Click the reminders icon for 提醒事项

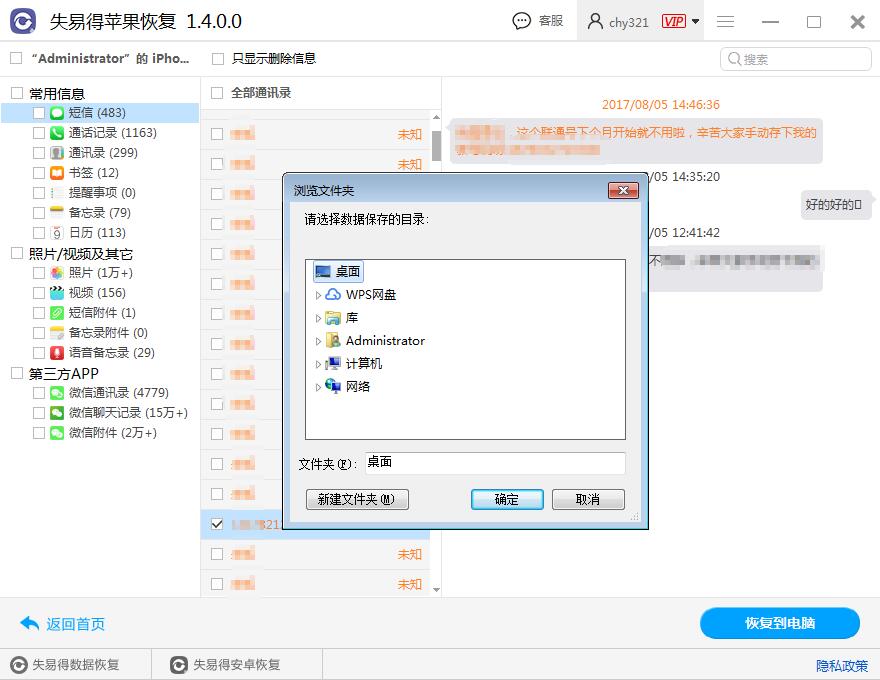click(x=57, y=193)
